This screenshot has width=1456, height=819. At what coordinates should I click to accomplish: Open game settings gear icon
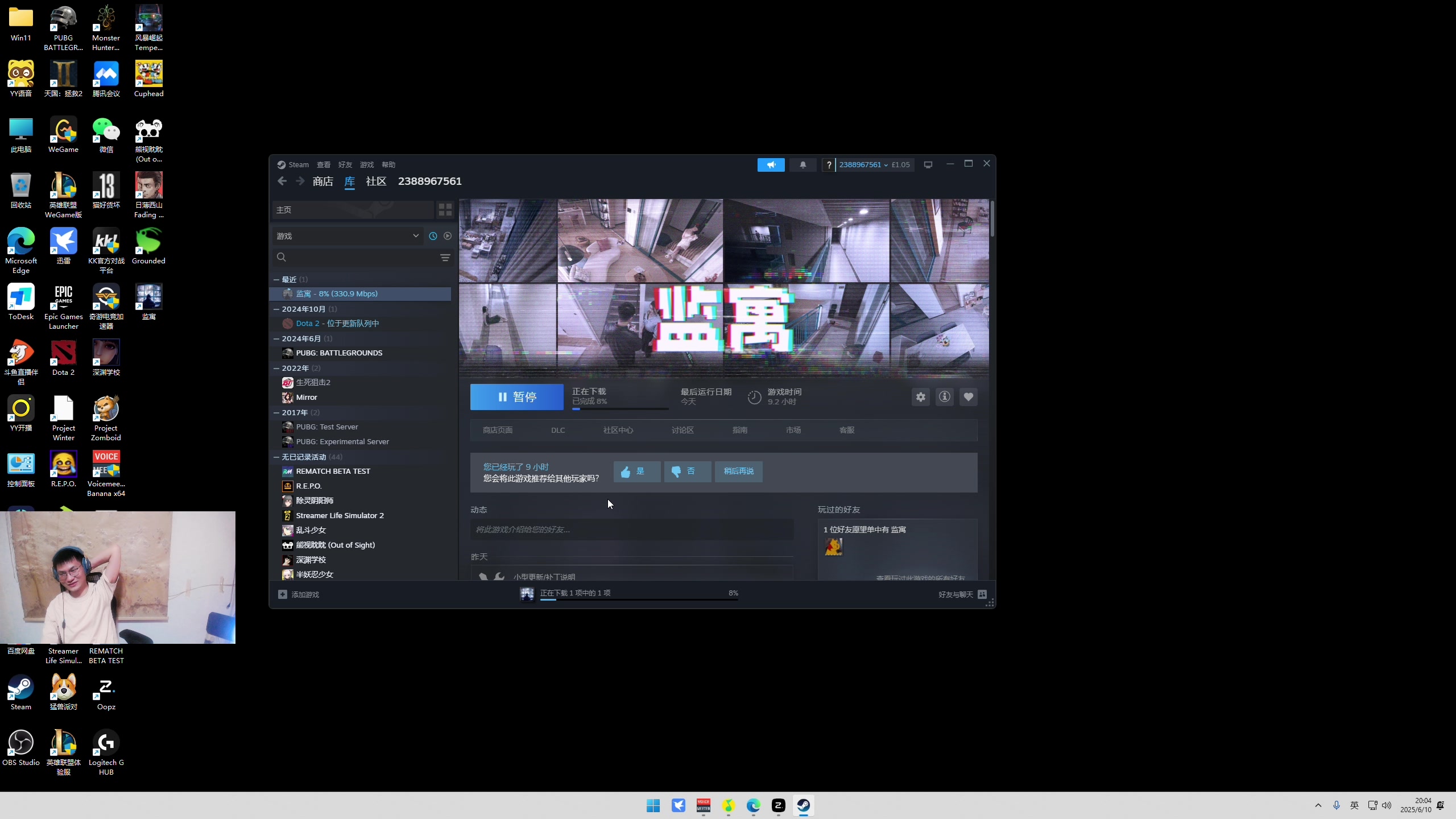point(921,397)
